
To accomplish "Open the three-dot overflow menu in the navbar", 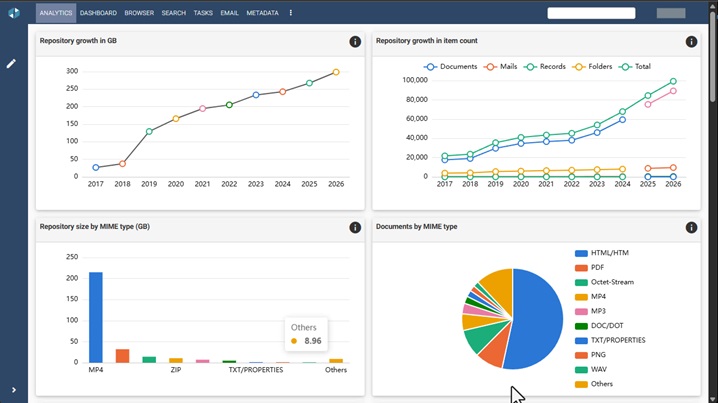I will [291, 13].
